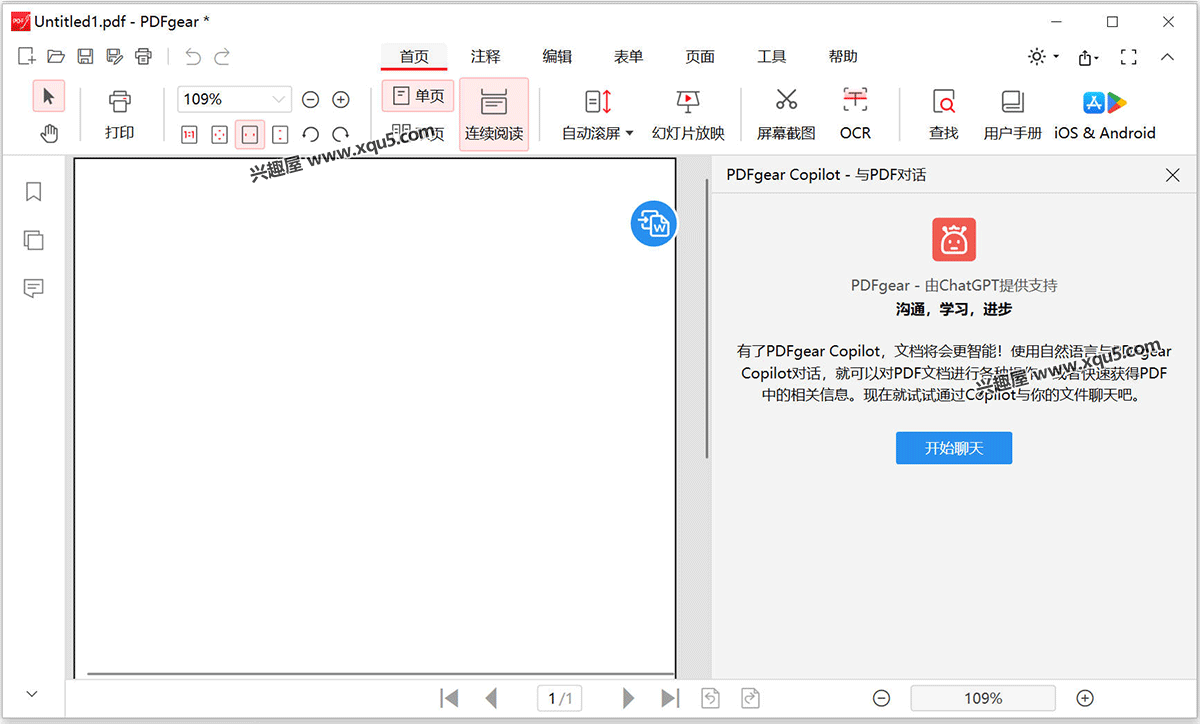Viewport: 1200px width, 724px height.
Task: Open the 页面 pages tab
Action: click(700, 57)
